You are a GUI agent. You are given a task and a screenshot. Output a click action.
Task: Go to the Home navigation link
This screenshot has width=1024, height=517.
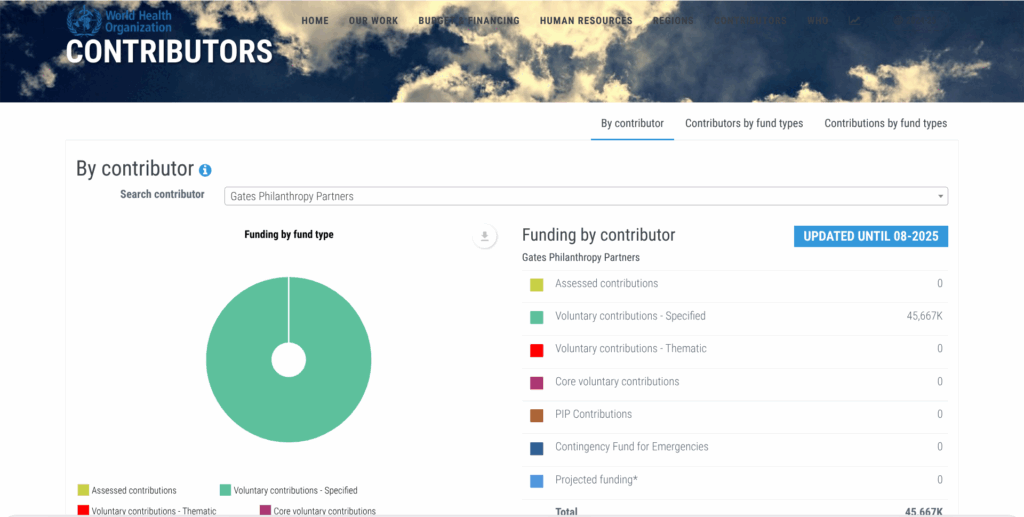315,21
